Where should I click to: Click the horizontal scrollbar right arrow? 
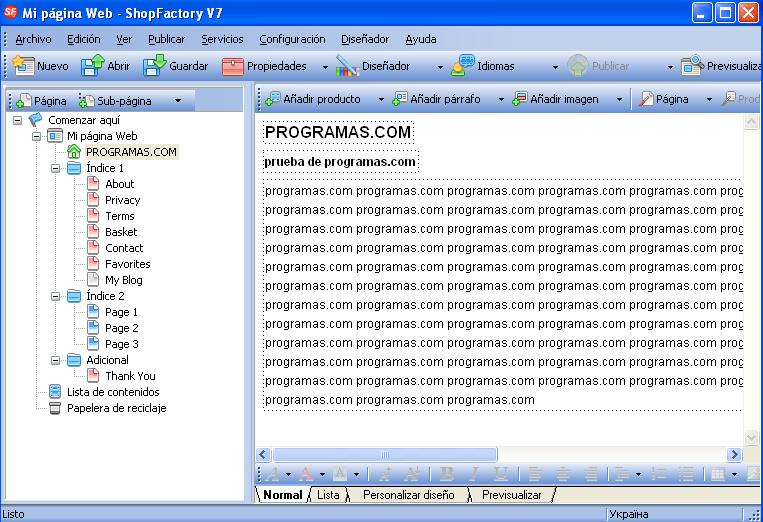pos(734,454)
